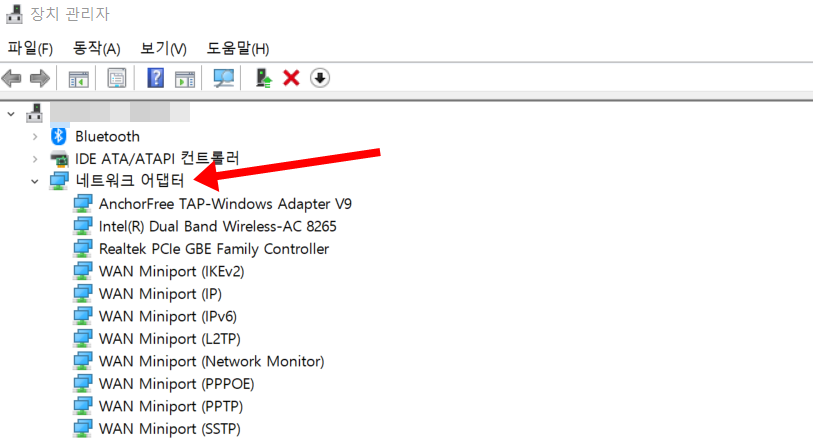Select Intel(R) Dual Band Wireless-AC 8265
This screenshot has width=813, height=443.
[218, 226]
